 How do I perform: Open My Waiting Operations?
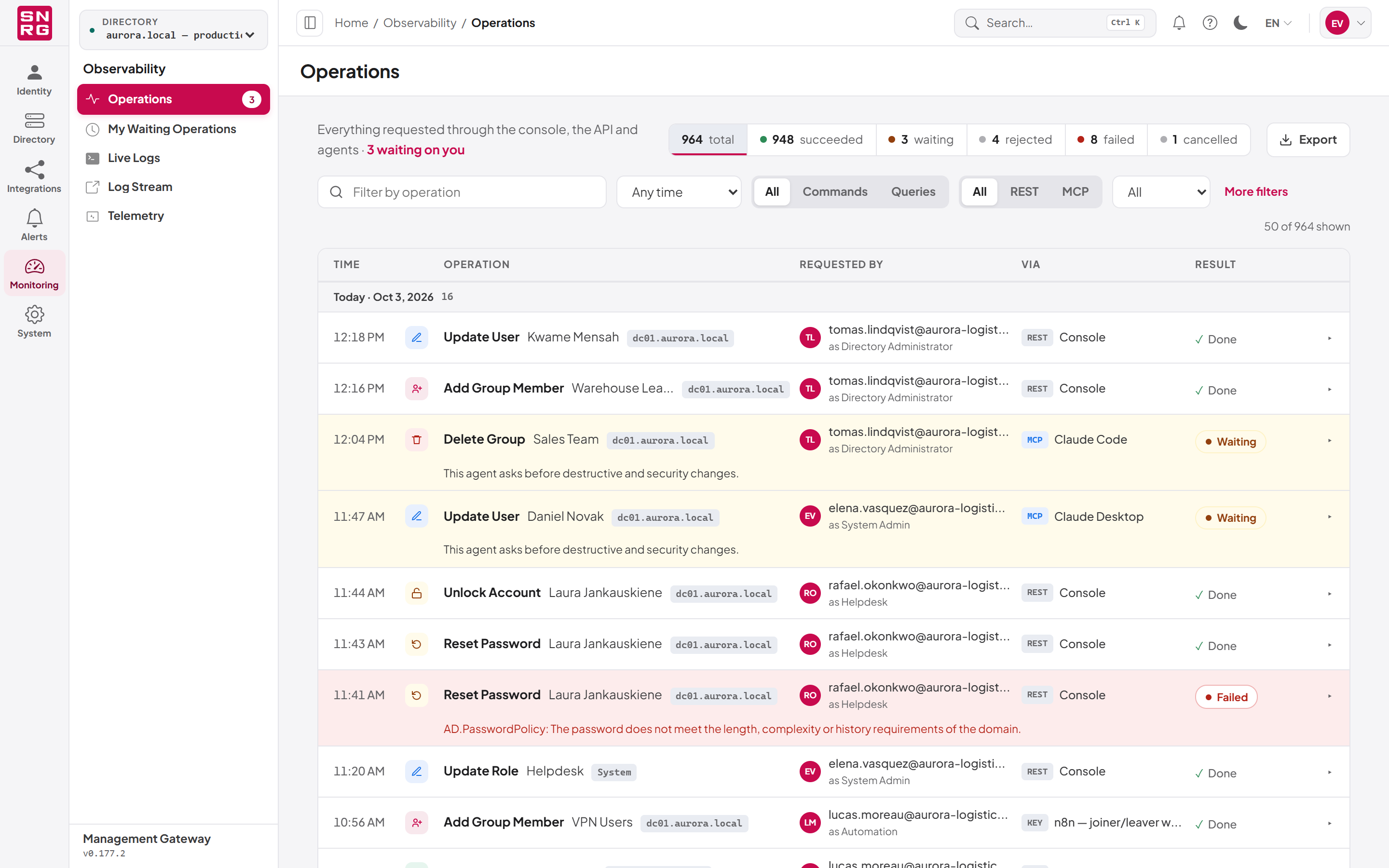(x=173, y=129)
